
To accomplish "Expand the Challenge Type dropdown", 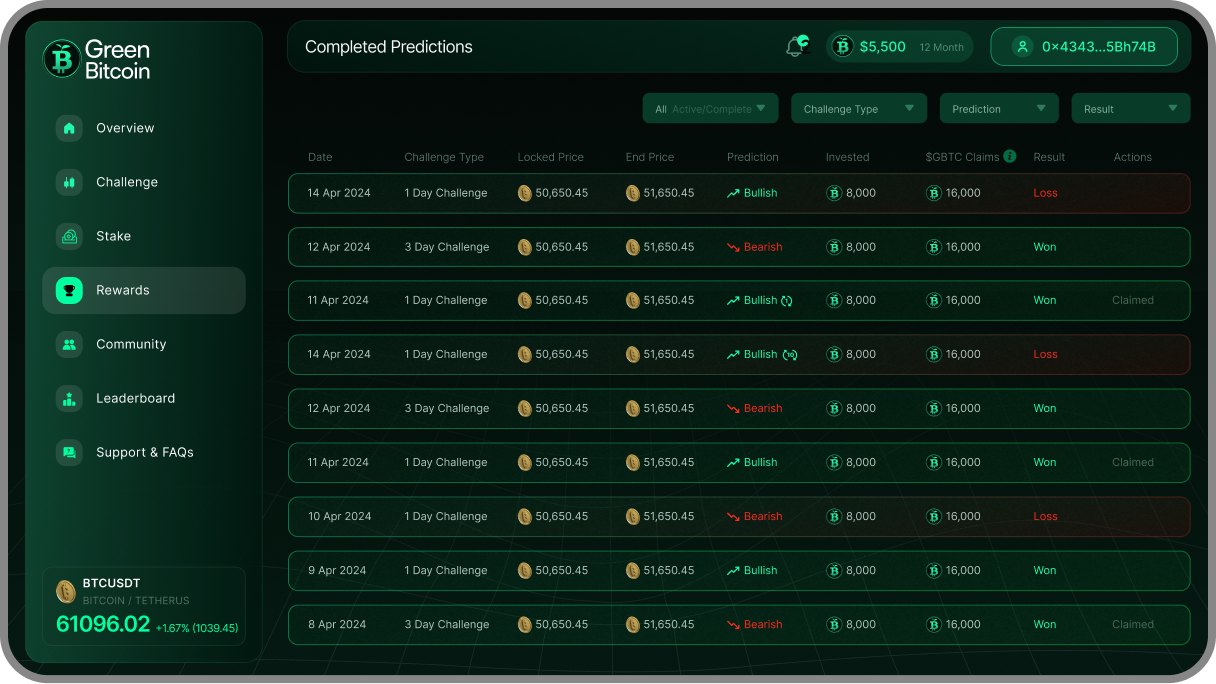I will pos(858,108).
